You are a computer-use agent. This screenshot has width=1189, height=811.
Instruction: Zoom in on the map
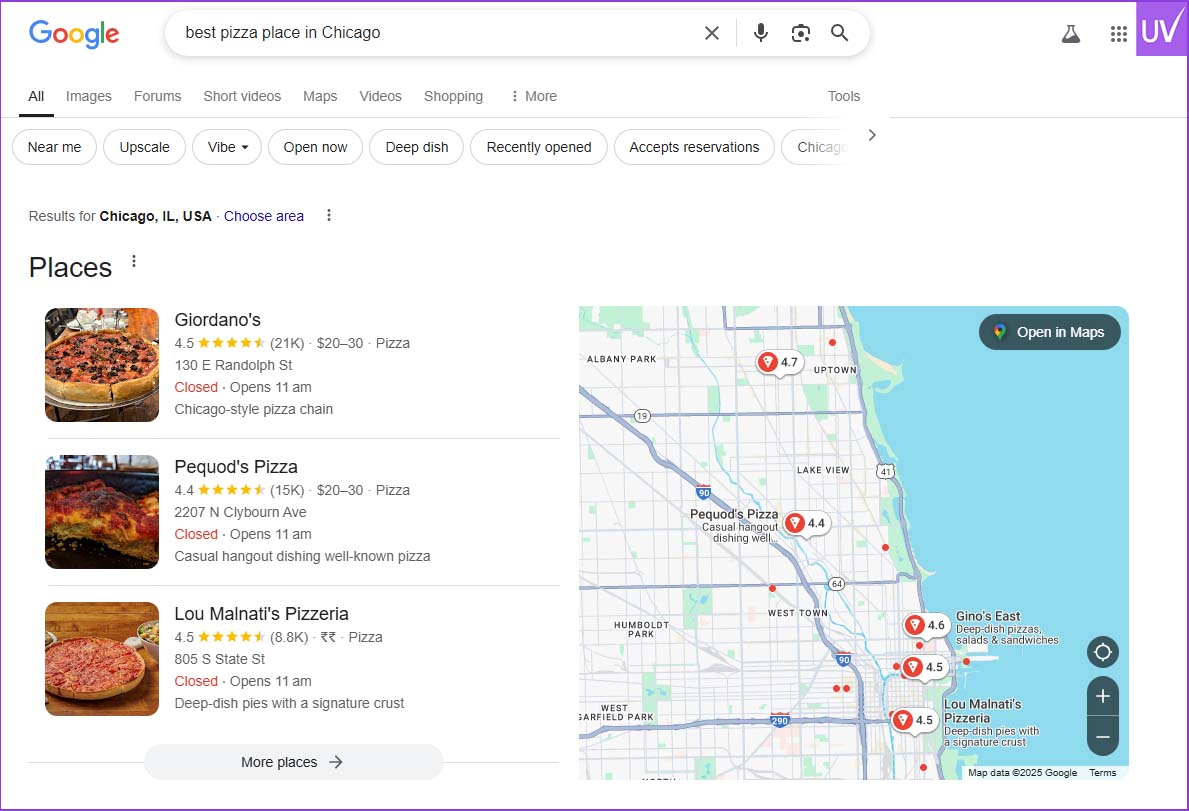(1103, 696)
